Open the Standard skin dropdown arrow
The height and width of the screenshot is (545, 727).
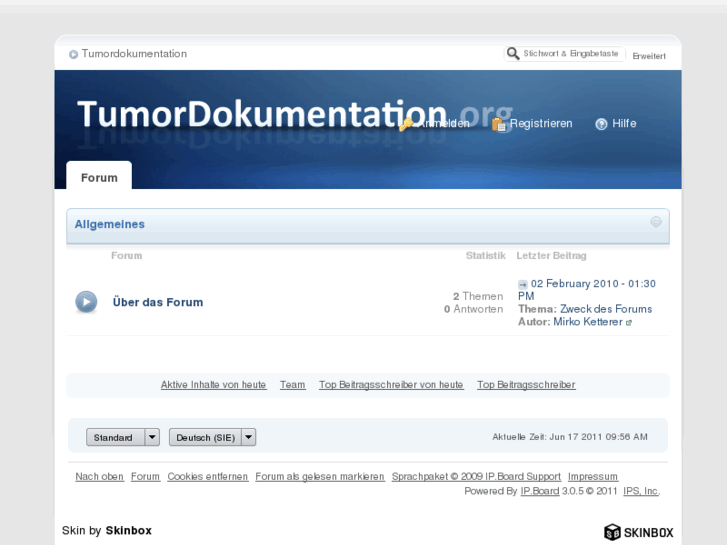pos(152,437)
